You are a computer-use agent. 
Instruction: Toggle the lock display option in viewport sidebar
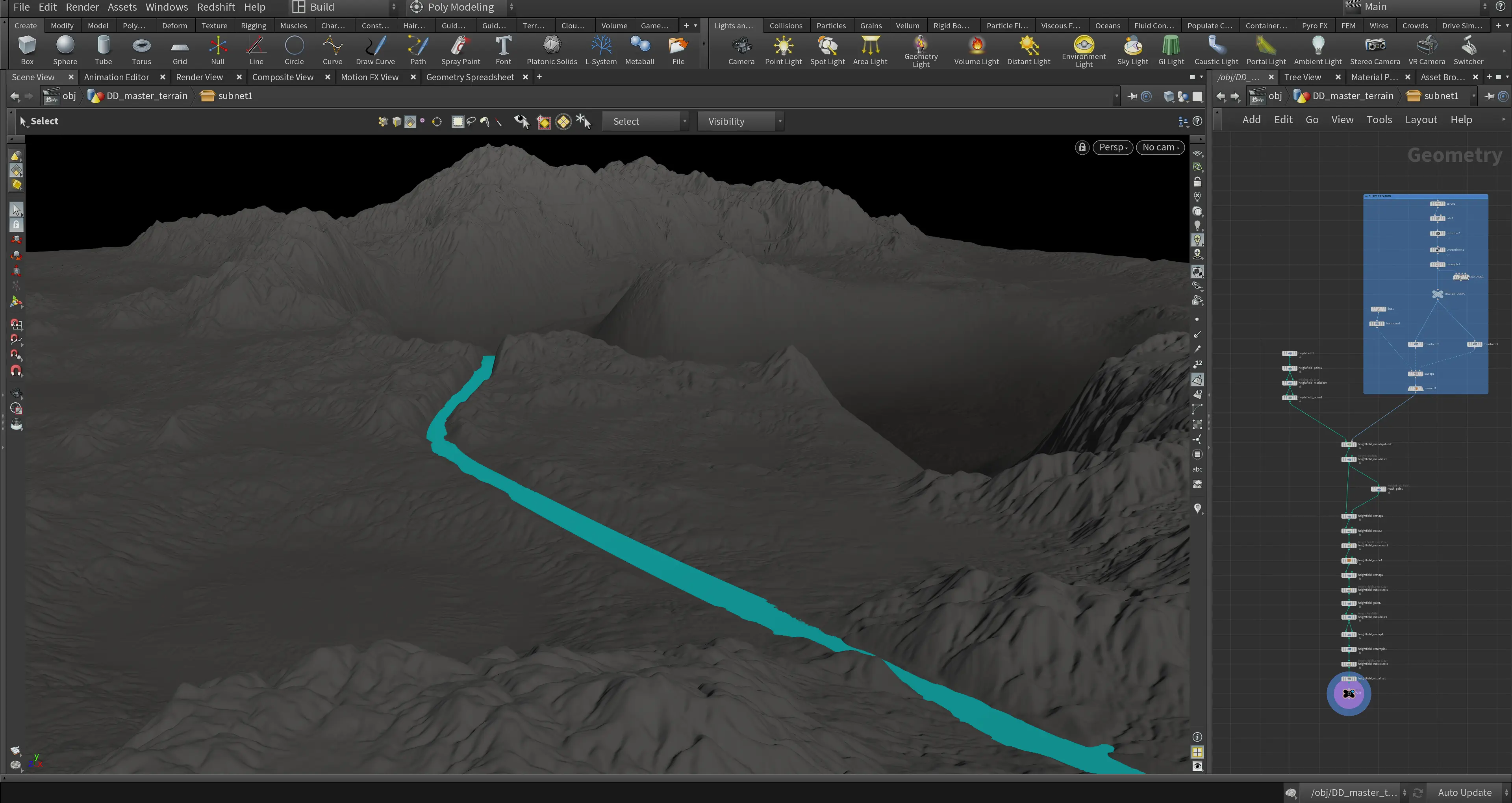click(x=1197, y=182)
